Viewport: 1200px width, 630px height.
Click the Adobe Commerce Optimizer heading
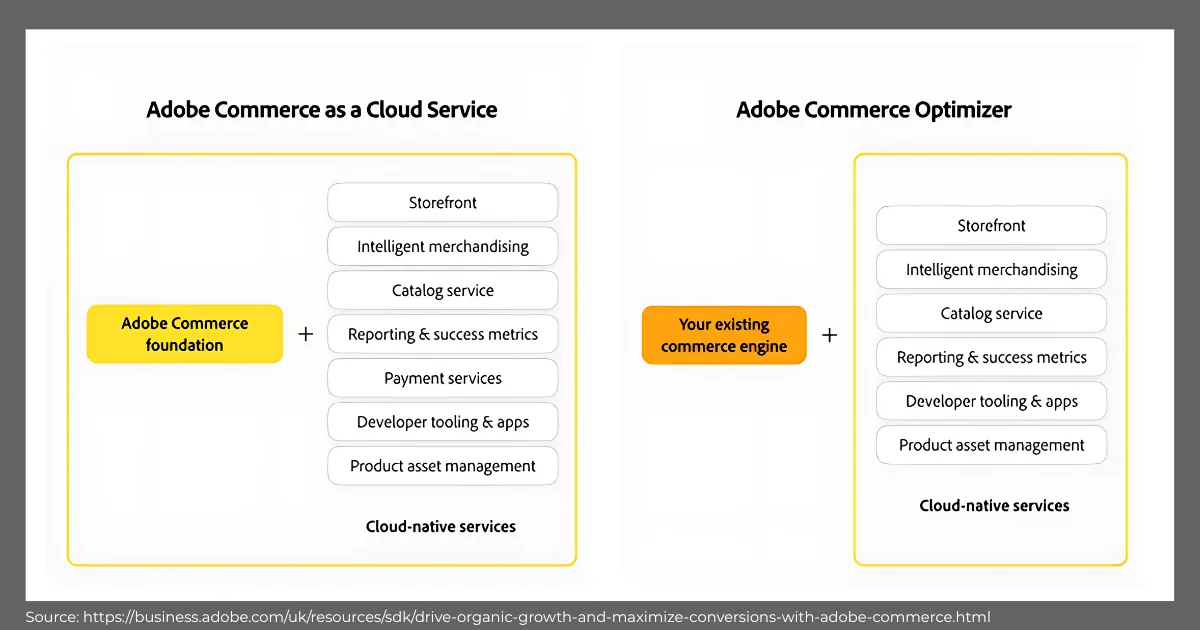pos(874,110)
